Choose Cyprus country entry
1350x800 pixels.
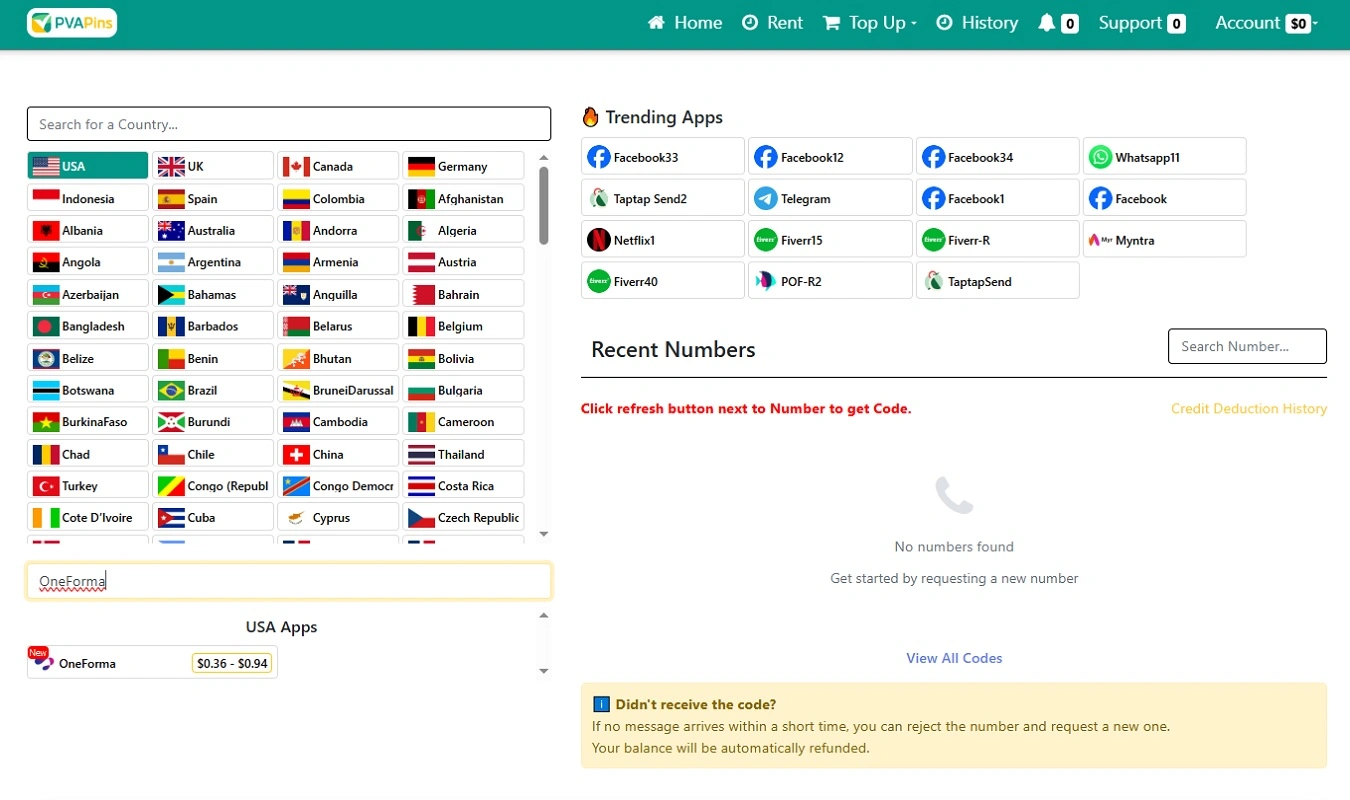(338, 517)
